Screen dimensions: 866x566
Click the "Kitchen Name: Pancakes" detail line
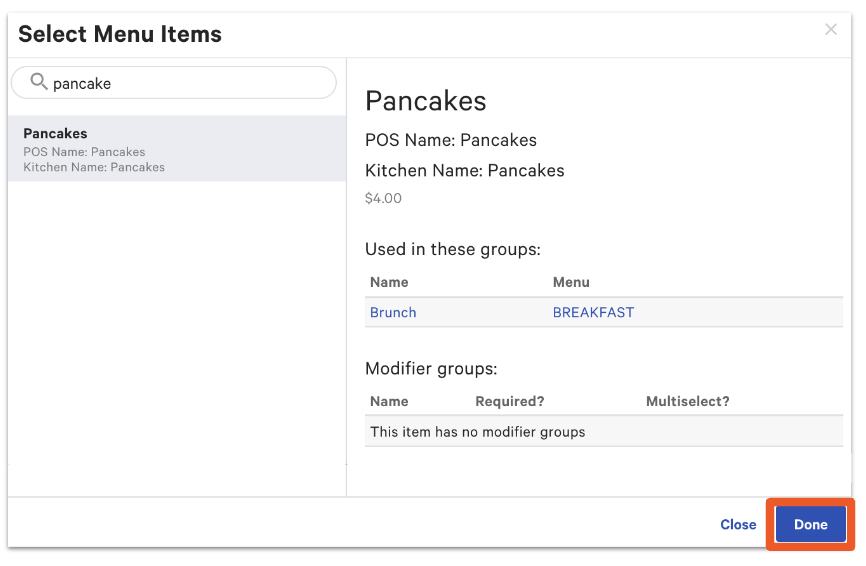click(x=465, y=170)
